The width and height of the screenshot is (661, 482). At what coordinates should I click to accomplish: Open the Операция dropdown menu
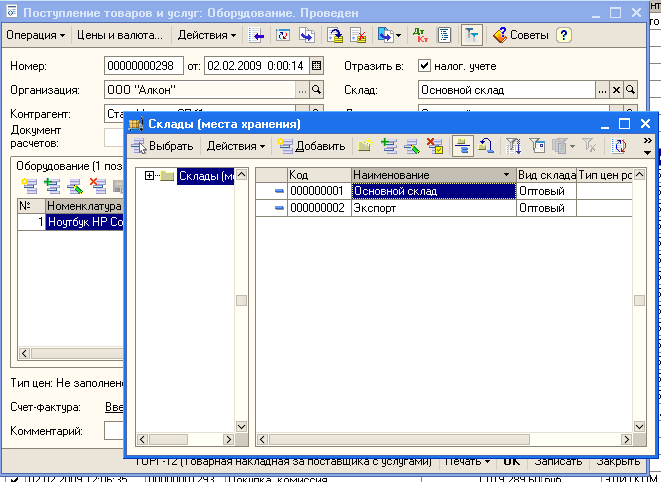tap(36, 35)
